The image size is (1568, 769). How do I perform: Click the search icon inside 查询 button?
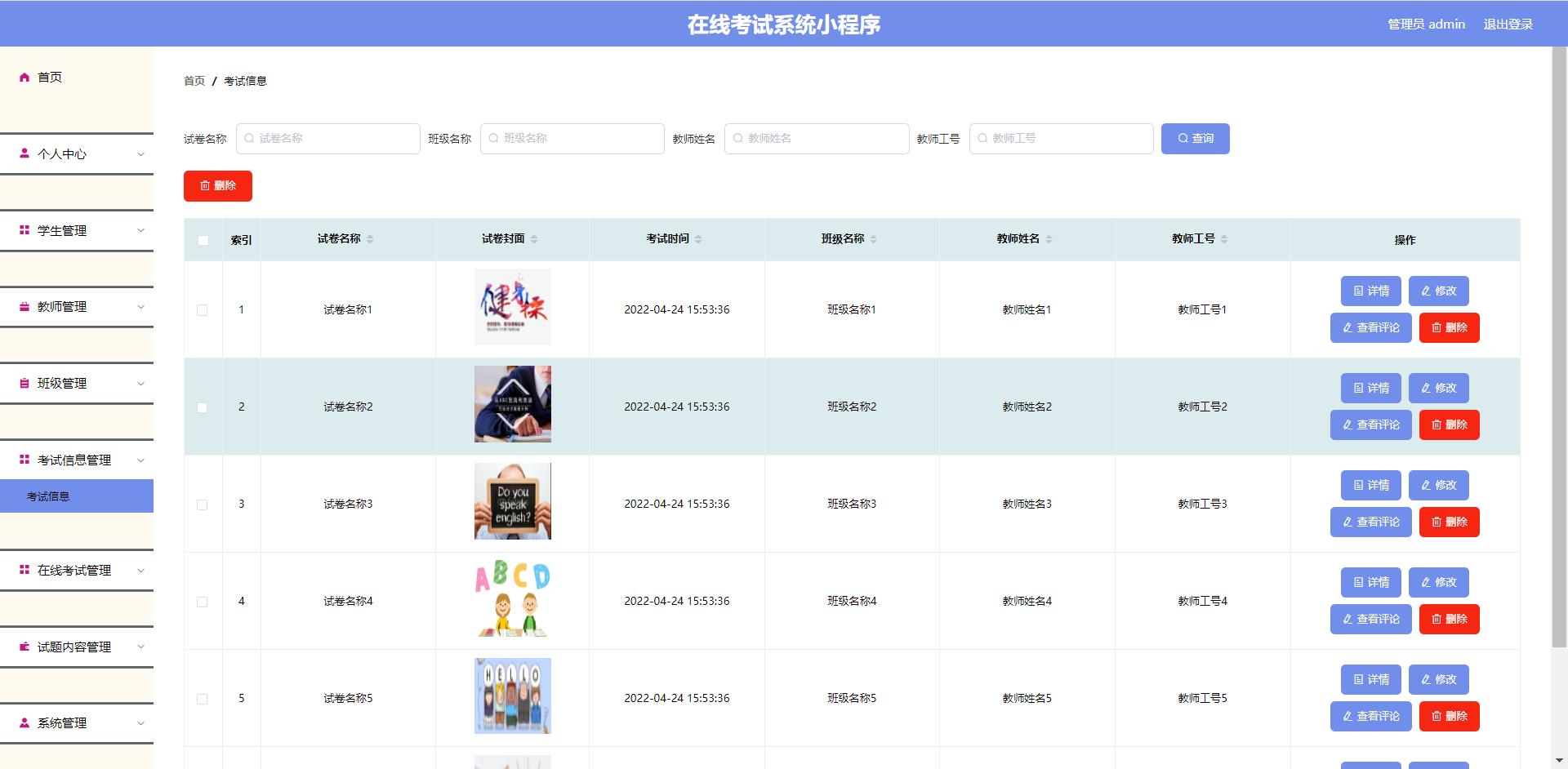1182,138
